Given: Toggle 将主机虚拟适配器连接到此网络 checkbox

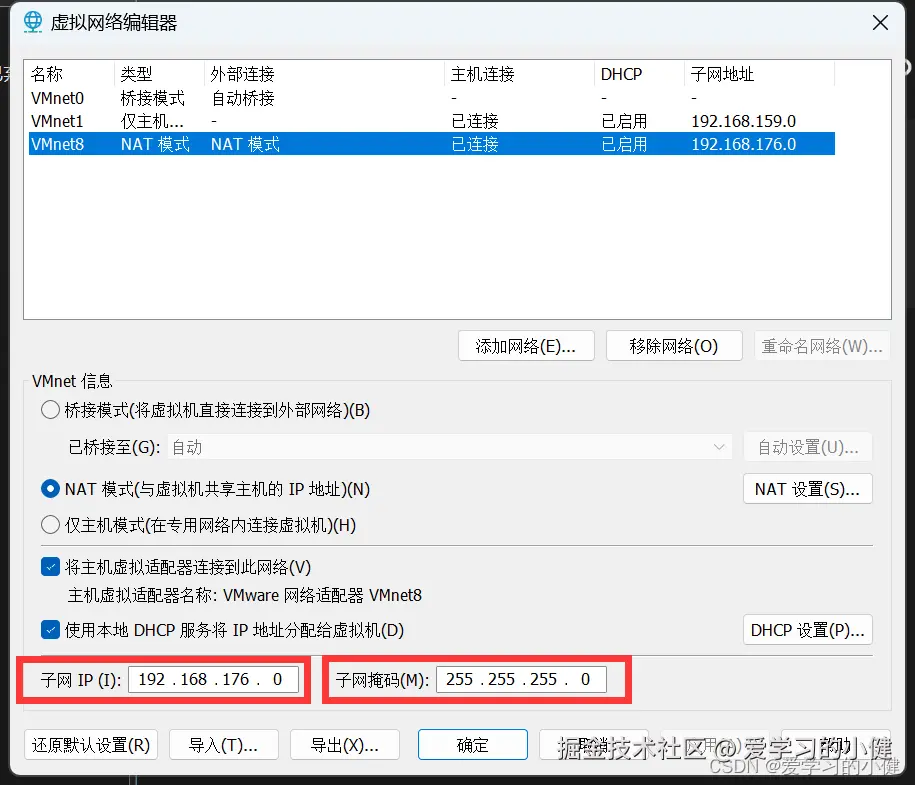Looking at the screenshot, I should [50, 567].
